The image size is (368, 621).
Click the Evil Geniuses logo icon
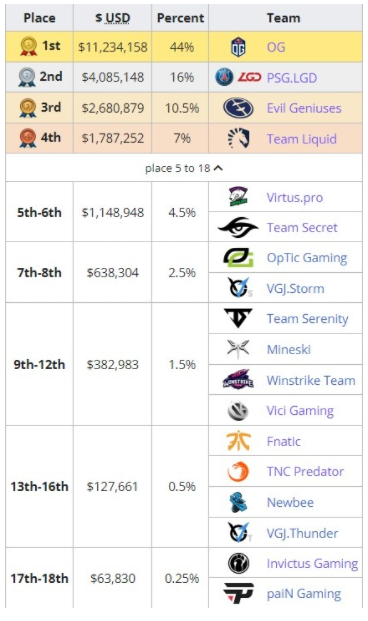[238, 108]
